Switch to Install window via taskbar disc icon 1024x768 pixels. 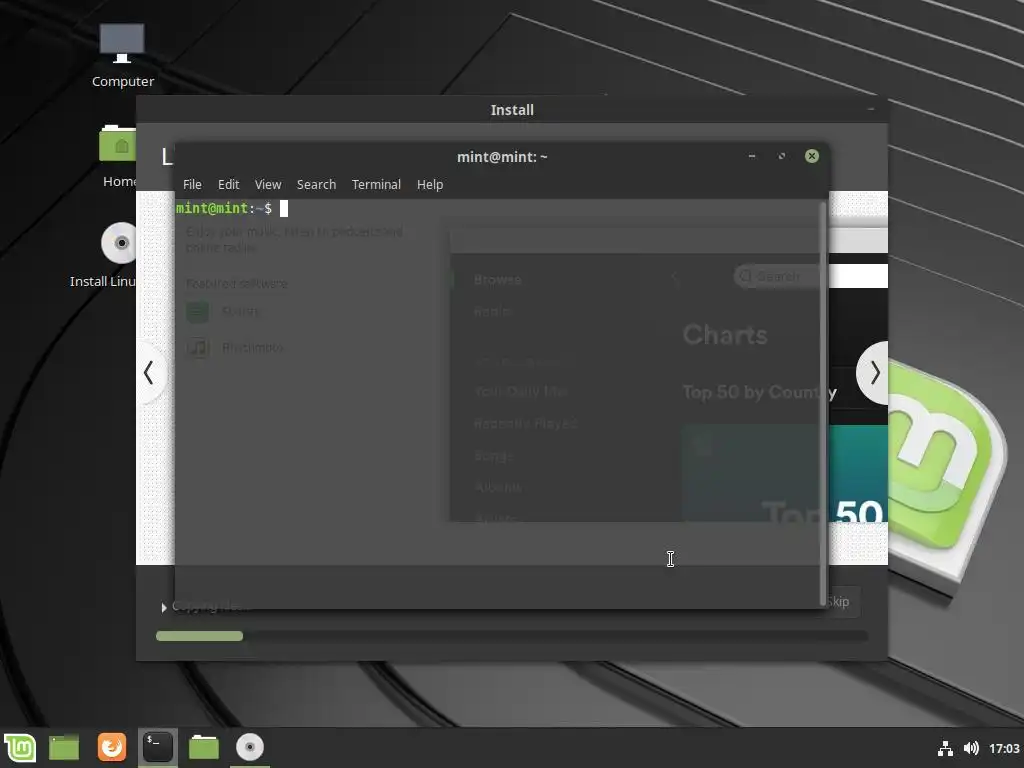[250, 747]
